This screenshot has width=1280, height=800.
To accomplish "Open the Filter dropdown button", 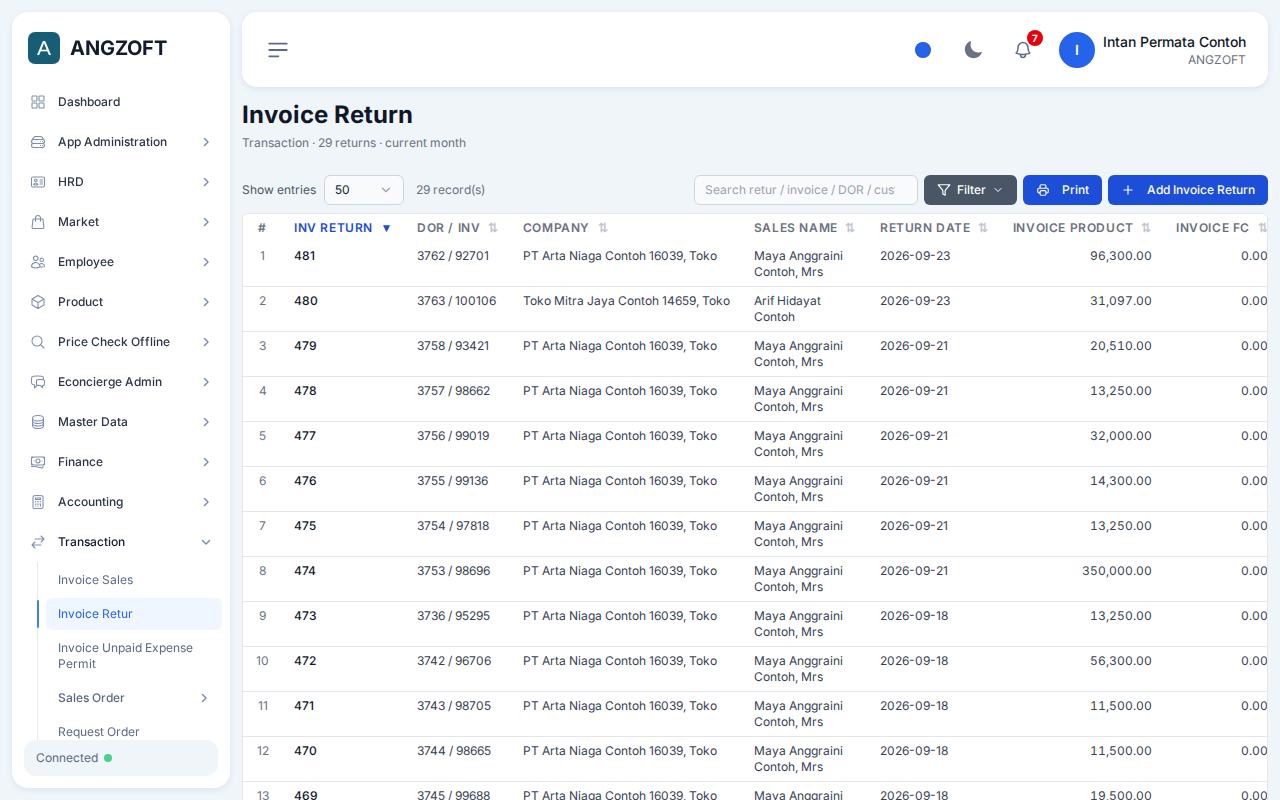I will [x=970, y=190].
